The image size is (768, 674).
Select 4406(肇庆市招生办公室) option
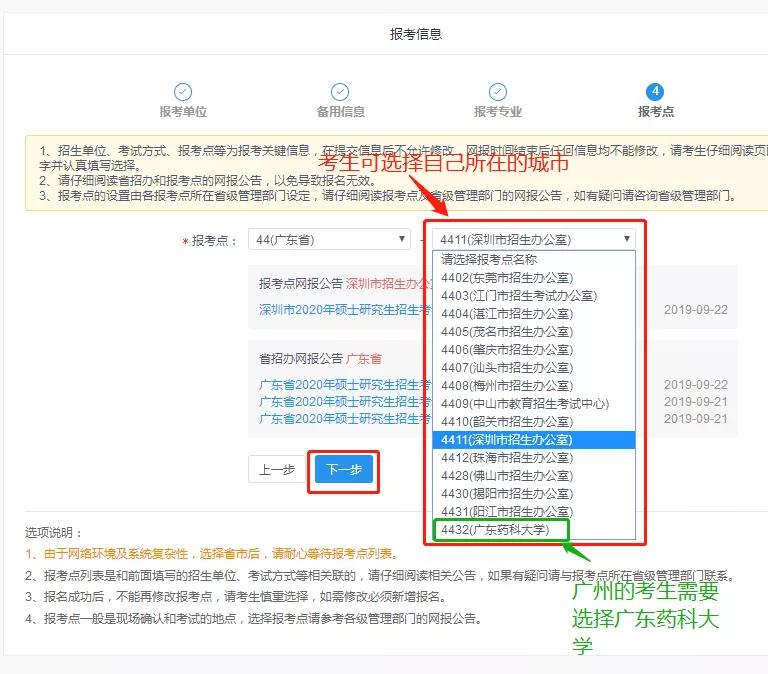534,350
